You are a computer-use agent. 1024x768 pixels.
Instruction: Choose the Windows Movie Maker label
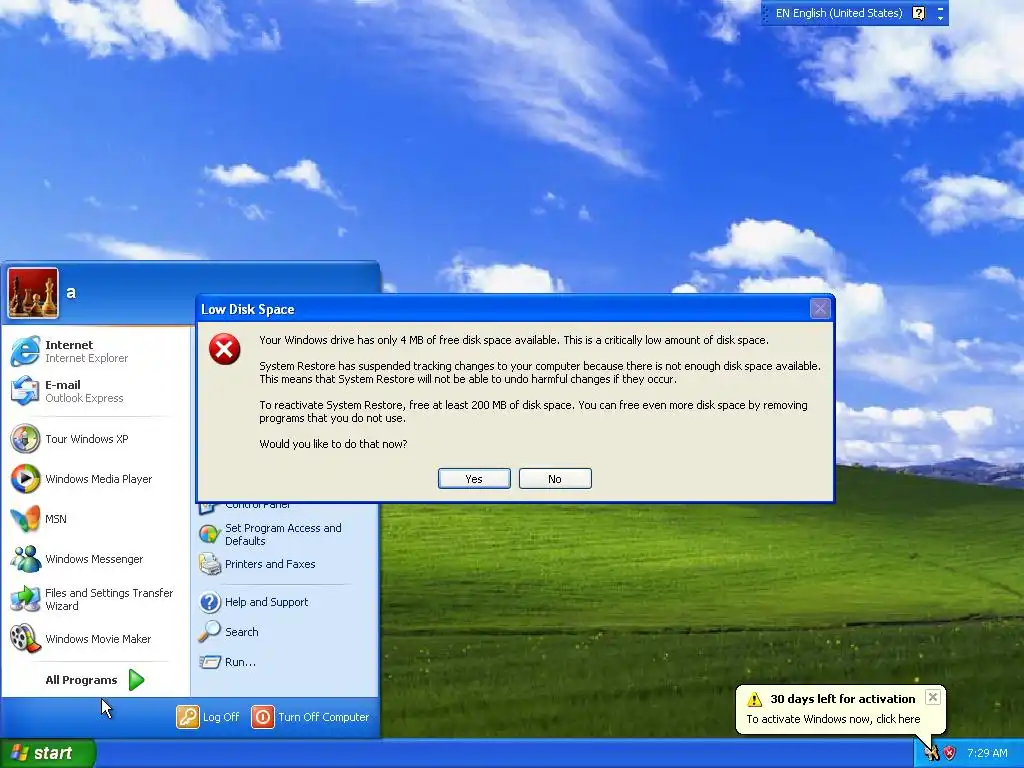(x=98, y=639)
